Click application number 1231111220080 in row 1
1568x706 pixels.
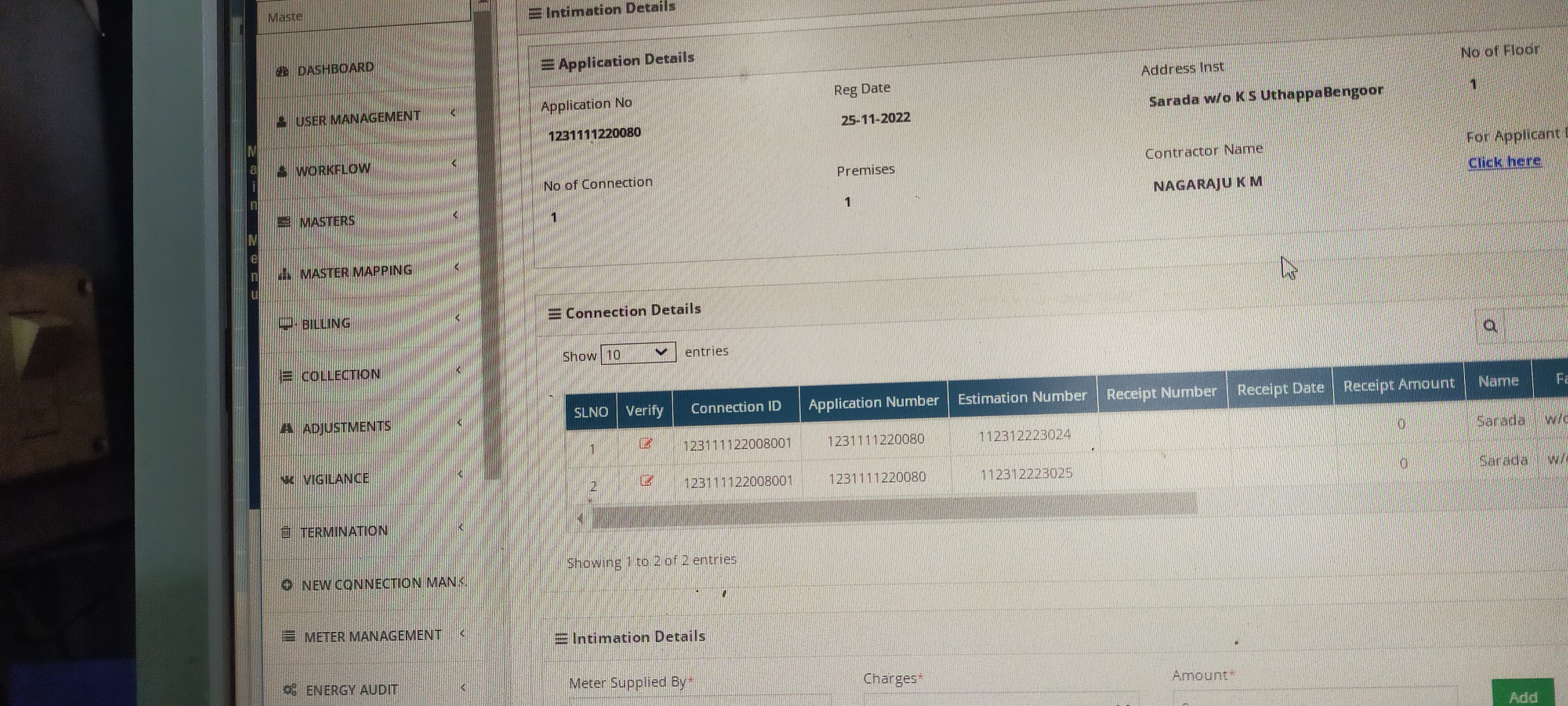click(x=875, y=440)
